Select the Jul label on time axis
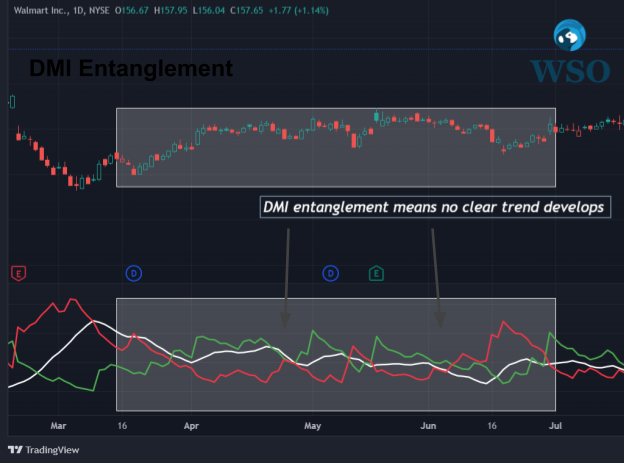 click(x=556, y=425)
